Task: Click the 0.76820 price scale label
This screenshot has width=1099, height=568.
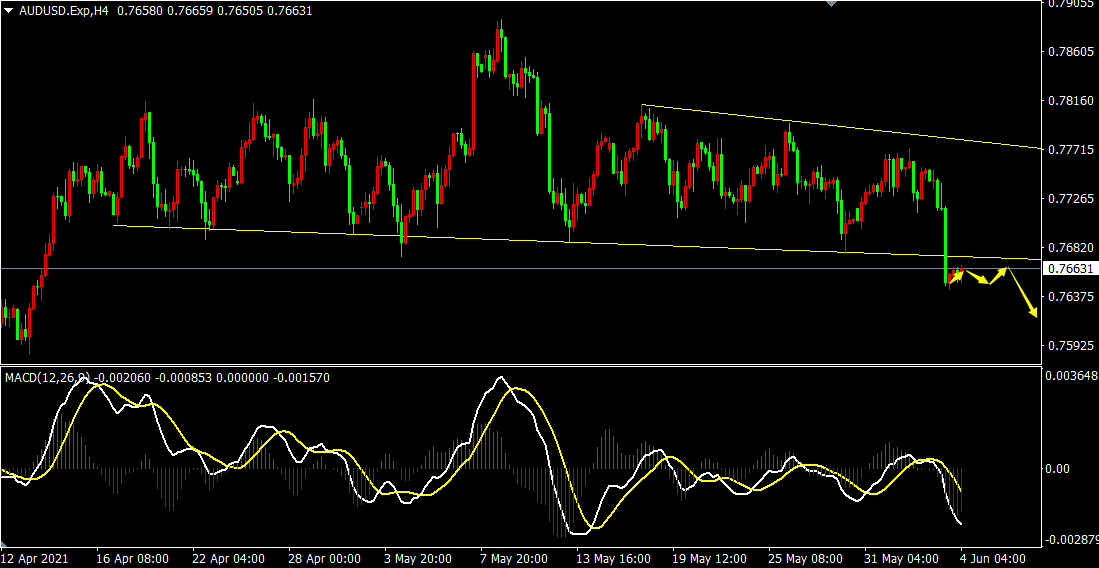Action: [x=1069, y=248]
